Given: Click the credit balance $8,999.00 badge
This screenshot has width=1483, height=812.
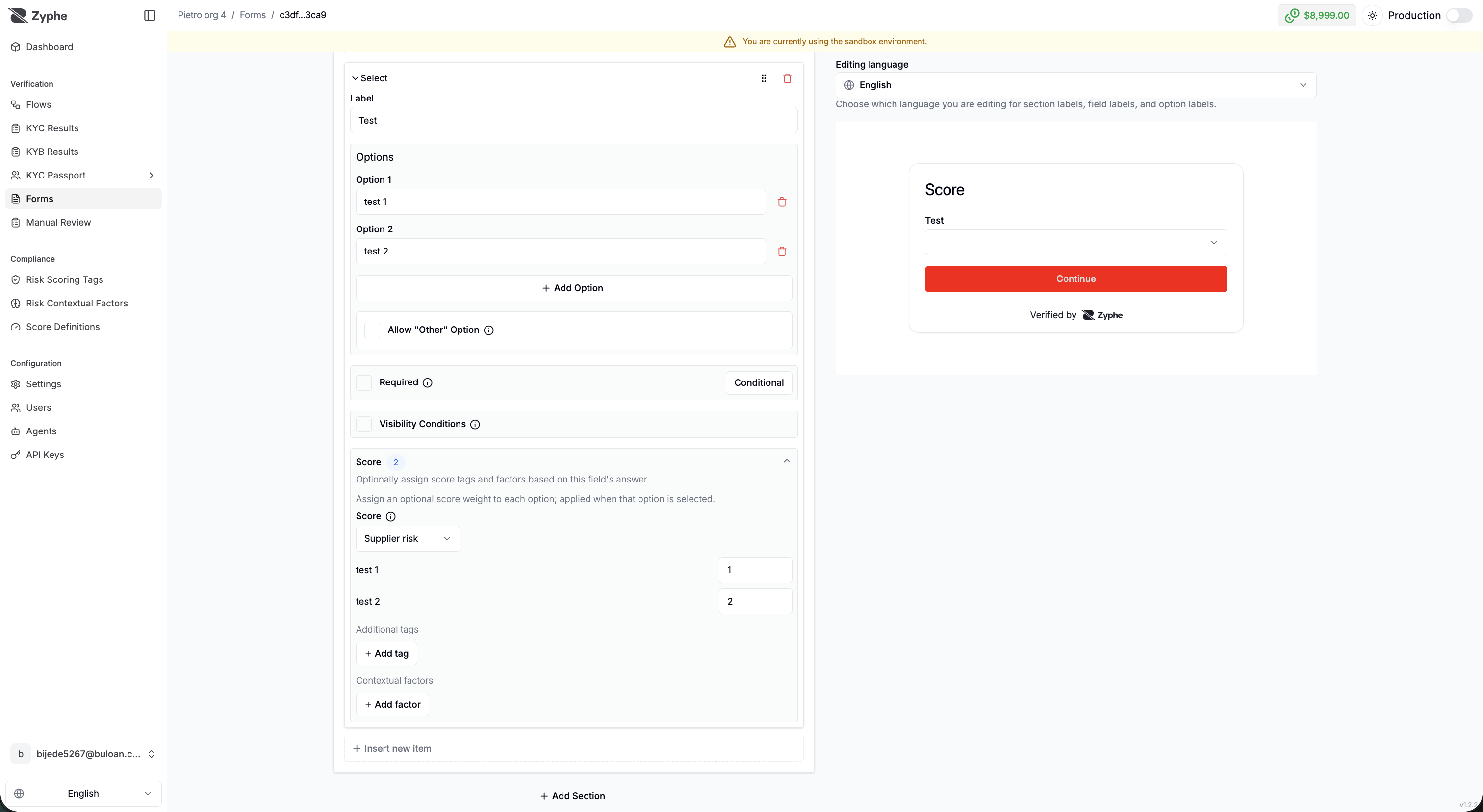Looking at the screenshot, I should click(1317, 16).
